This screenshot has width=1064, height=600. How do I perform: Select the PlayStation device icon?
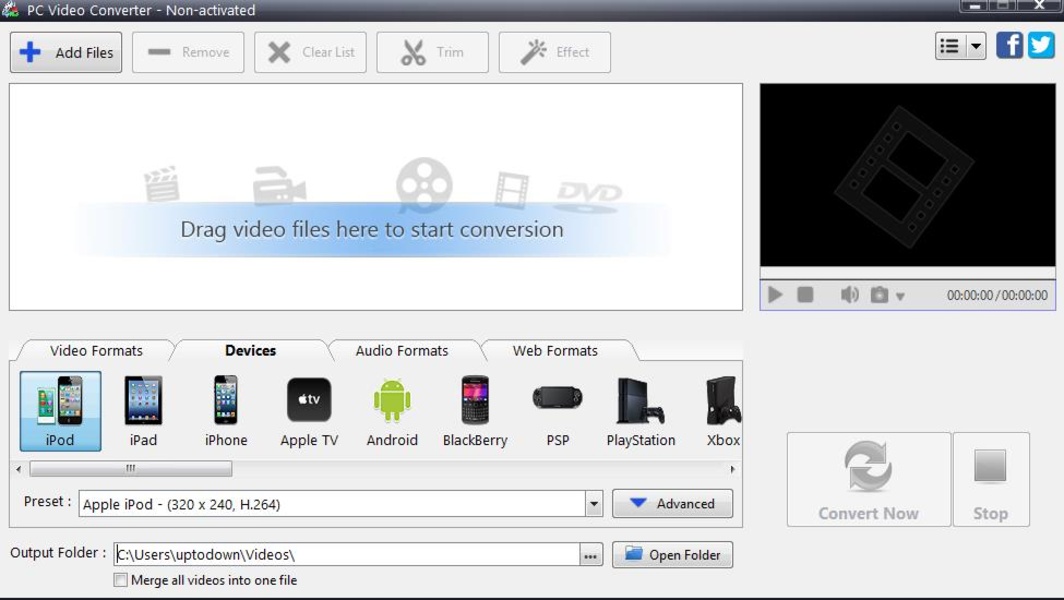point(640,410)
